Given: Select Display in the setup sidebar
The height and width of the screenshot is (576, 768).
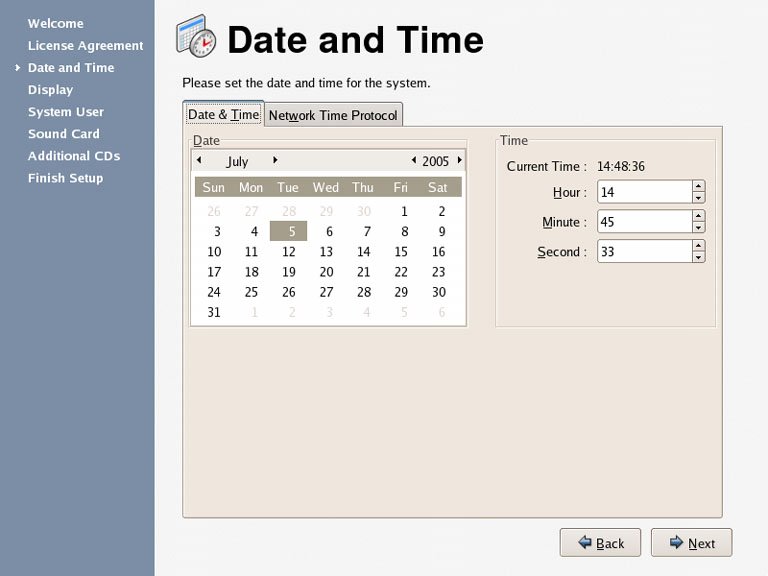Looking at the screenshot, I should click(x=50, y=90).
